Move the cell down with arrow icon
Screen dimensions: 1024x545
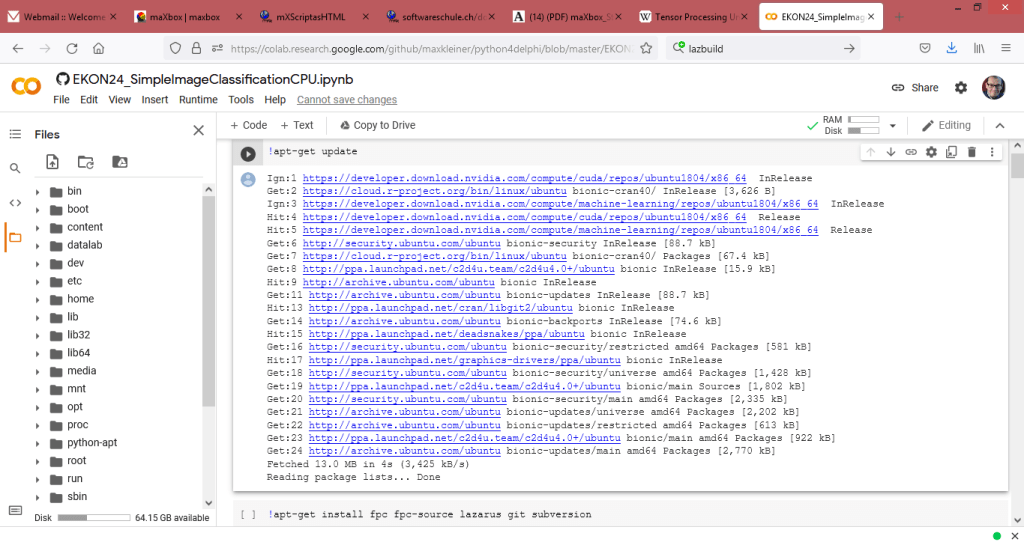(x=890, y=152)
